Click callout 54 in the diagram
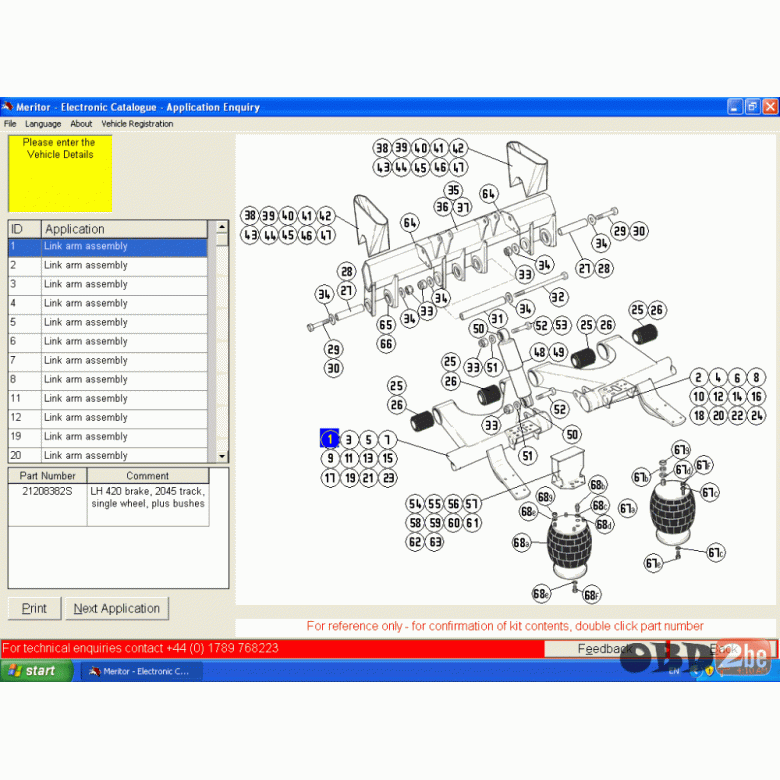780x780 pixels. [415, 504]
